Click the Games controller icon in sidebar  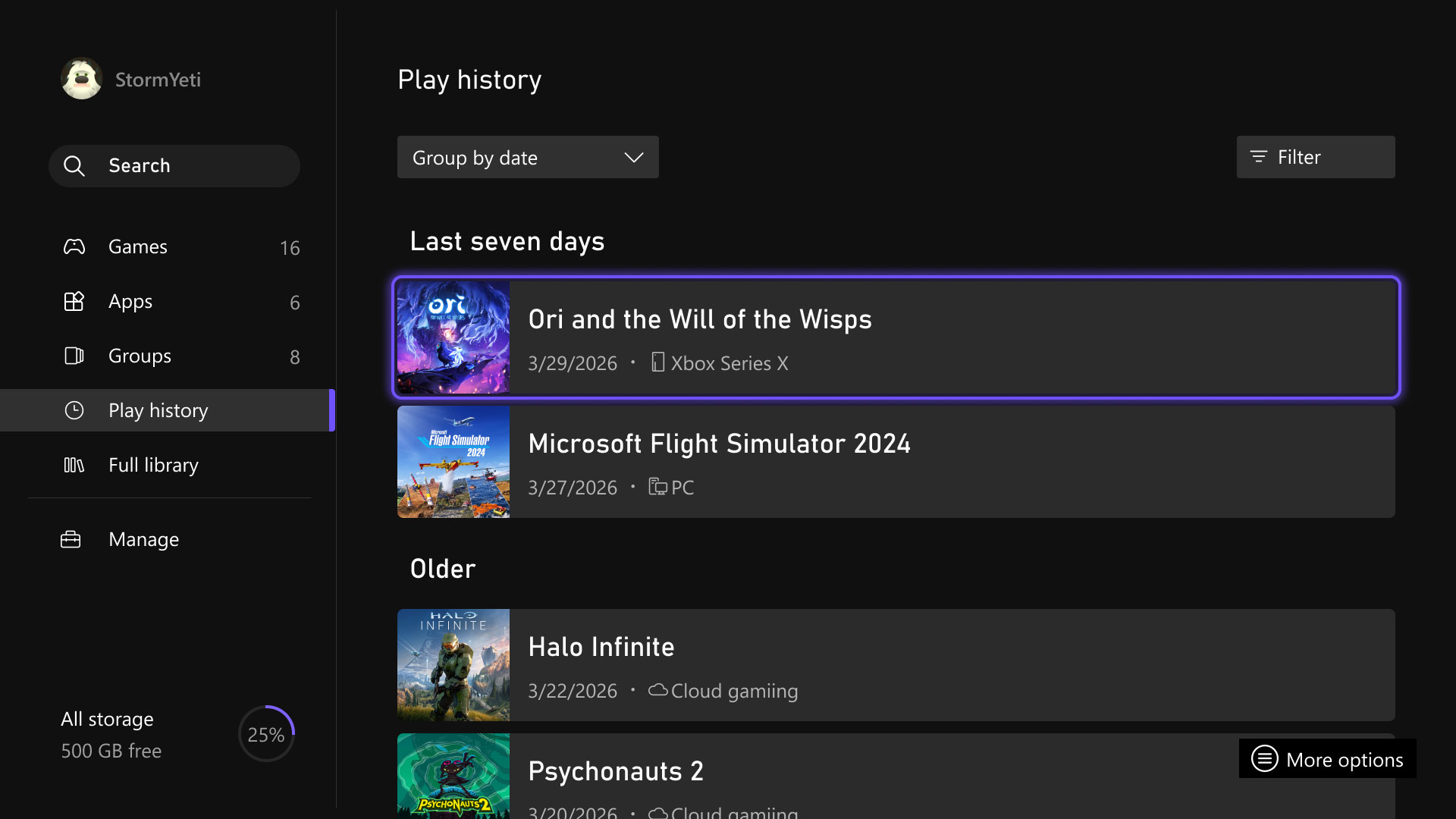pos(74,246)
